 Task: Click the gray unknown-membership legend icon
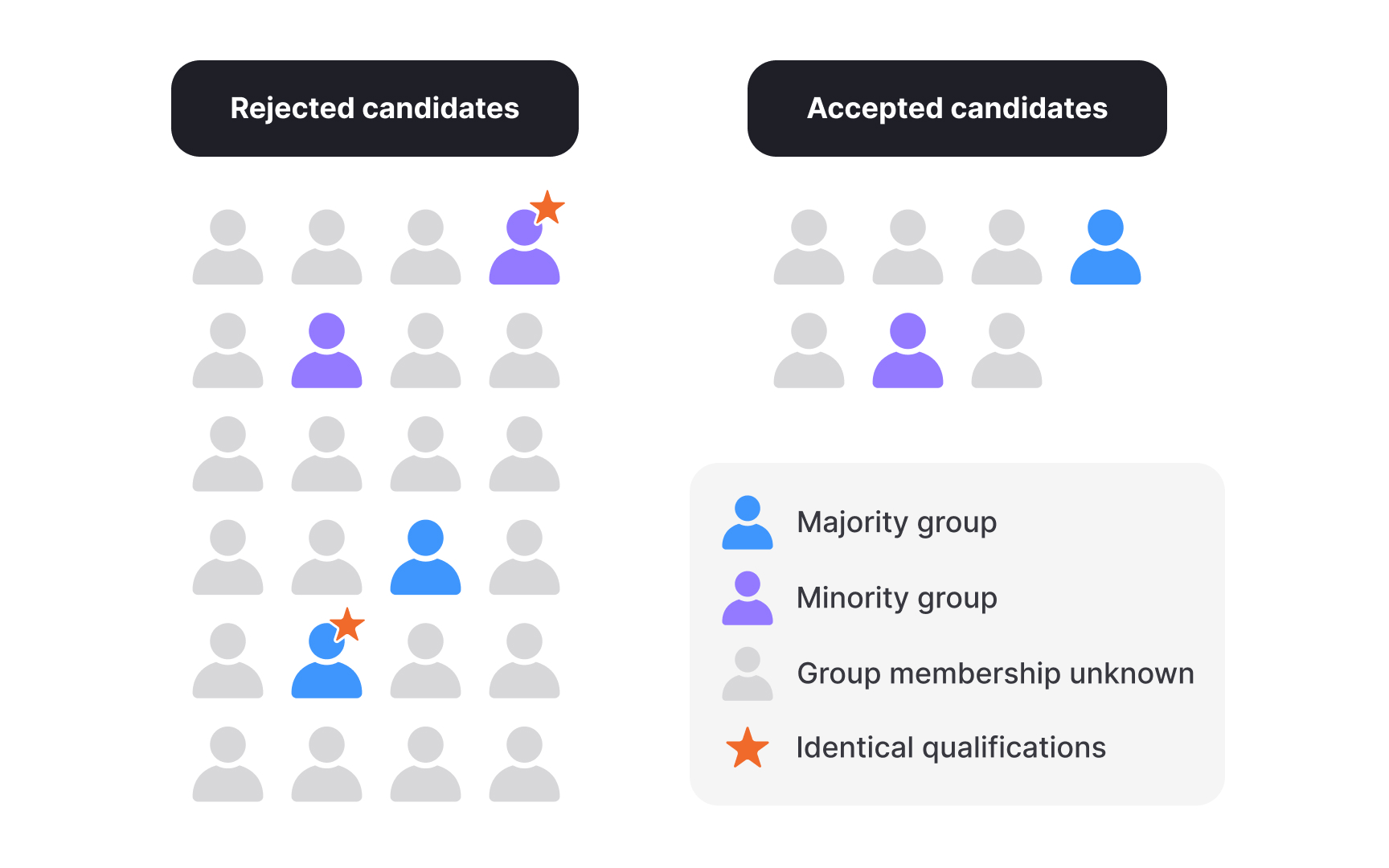point(748,674)
